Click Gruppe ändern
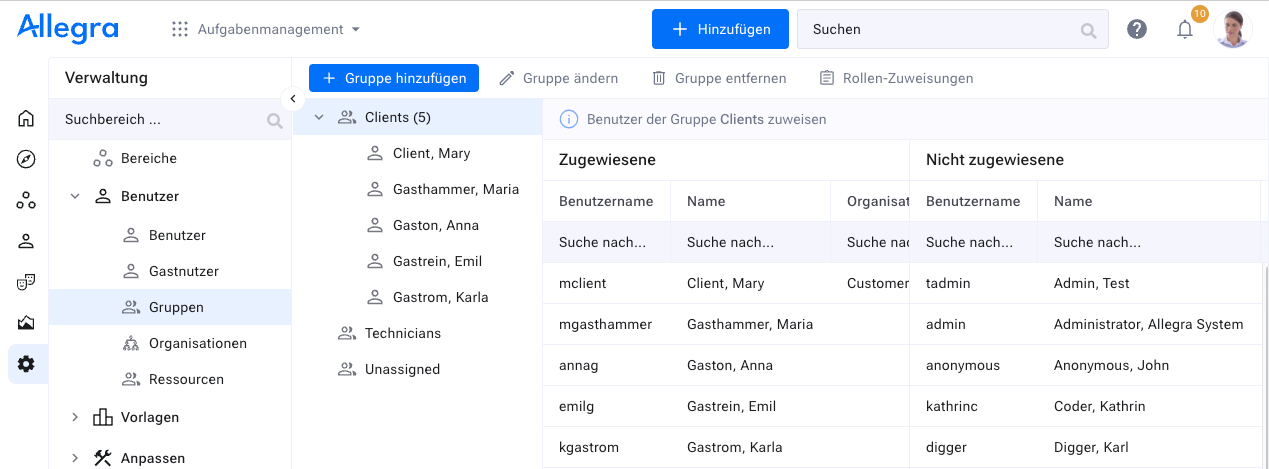The width and height of the screenshot is (1269, 469). click(x=558, y=78)
